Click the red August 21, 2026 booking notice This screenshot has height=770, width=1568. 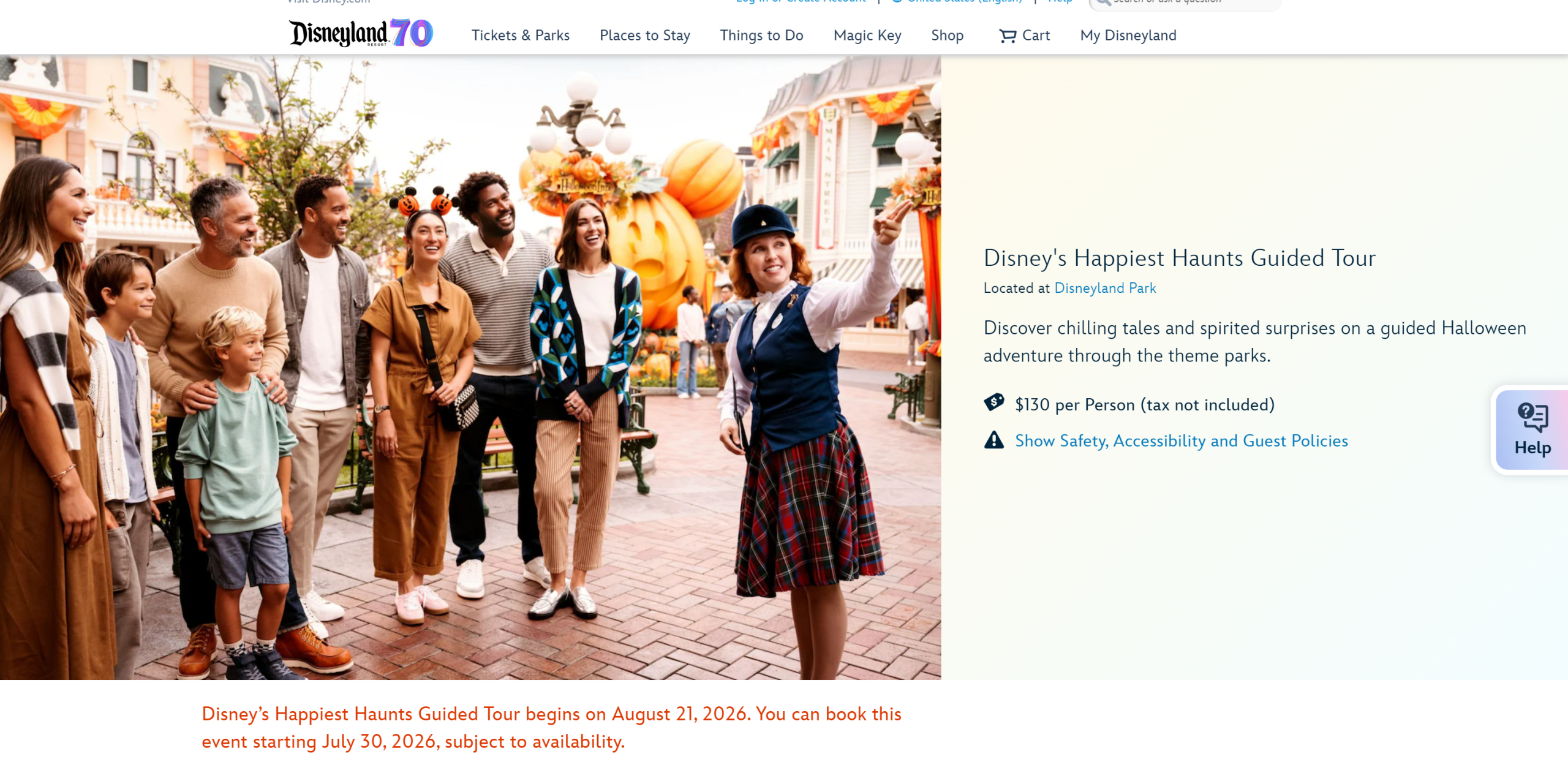(551, 727)
